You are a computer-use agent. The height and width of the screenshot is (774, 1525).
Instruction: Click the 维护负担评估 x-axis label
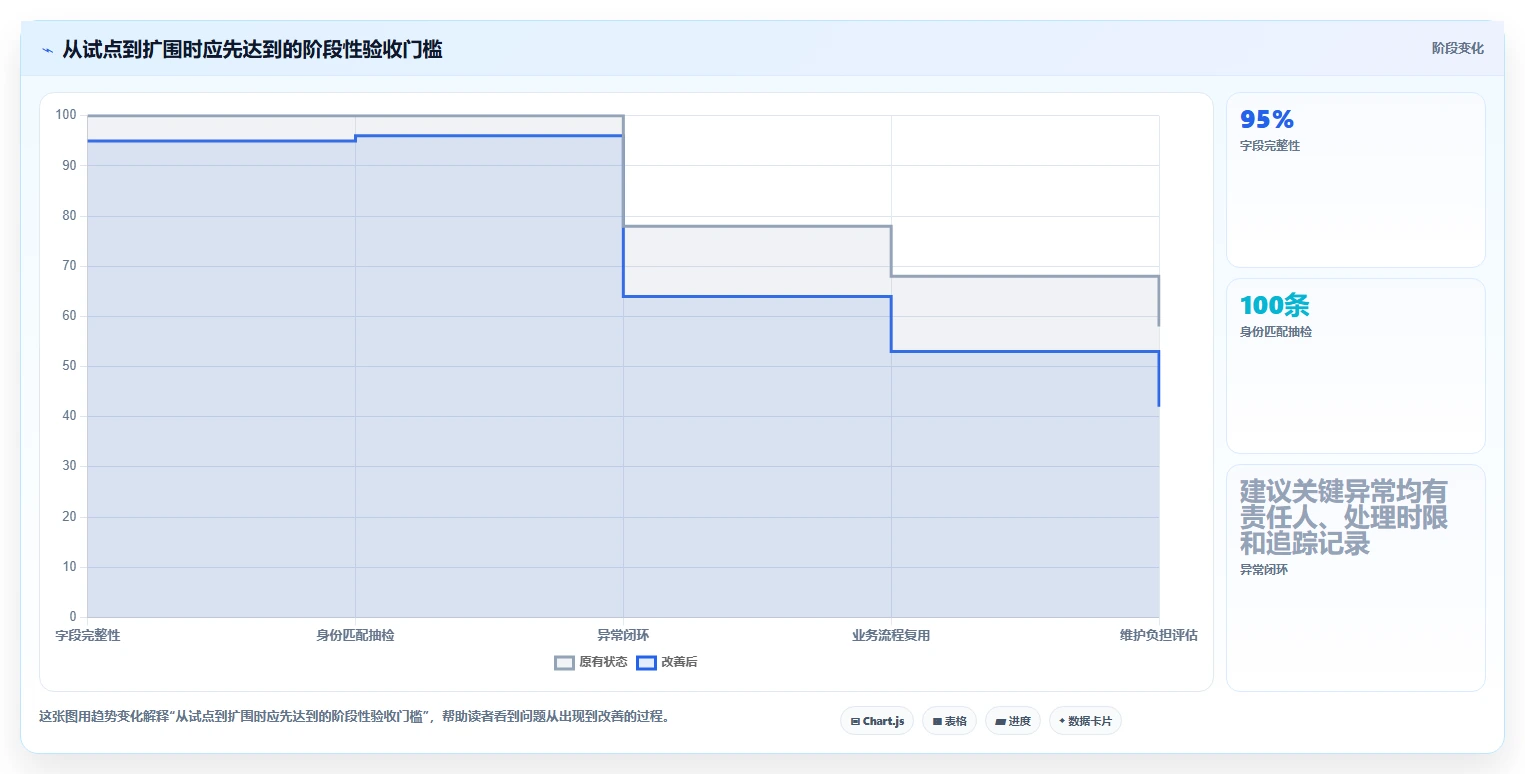tap(1159, 635)
